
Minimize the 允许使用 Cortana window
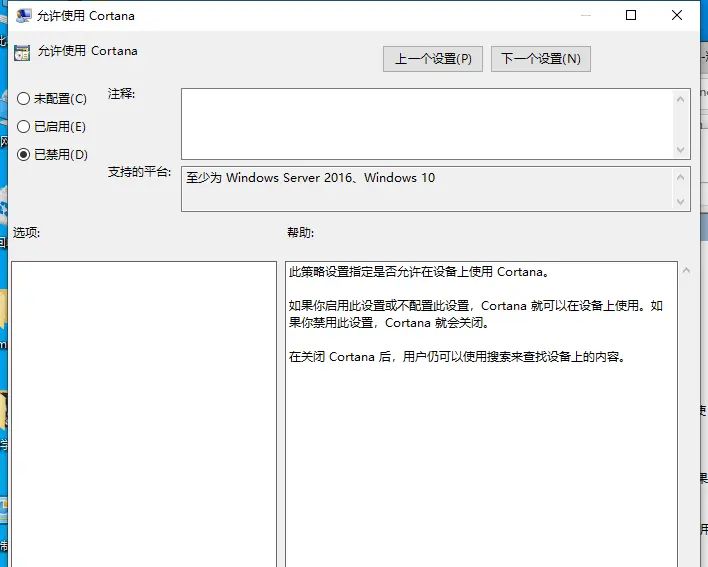586,15
